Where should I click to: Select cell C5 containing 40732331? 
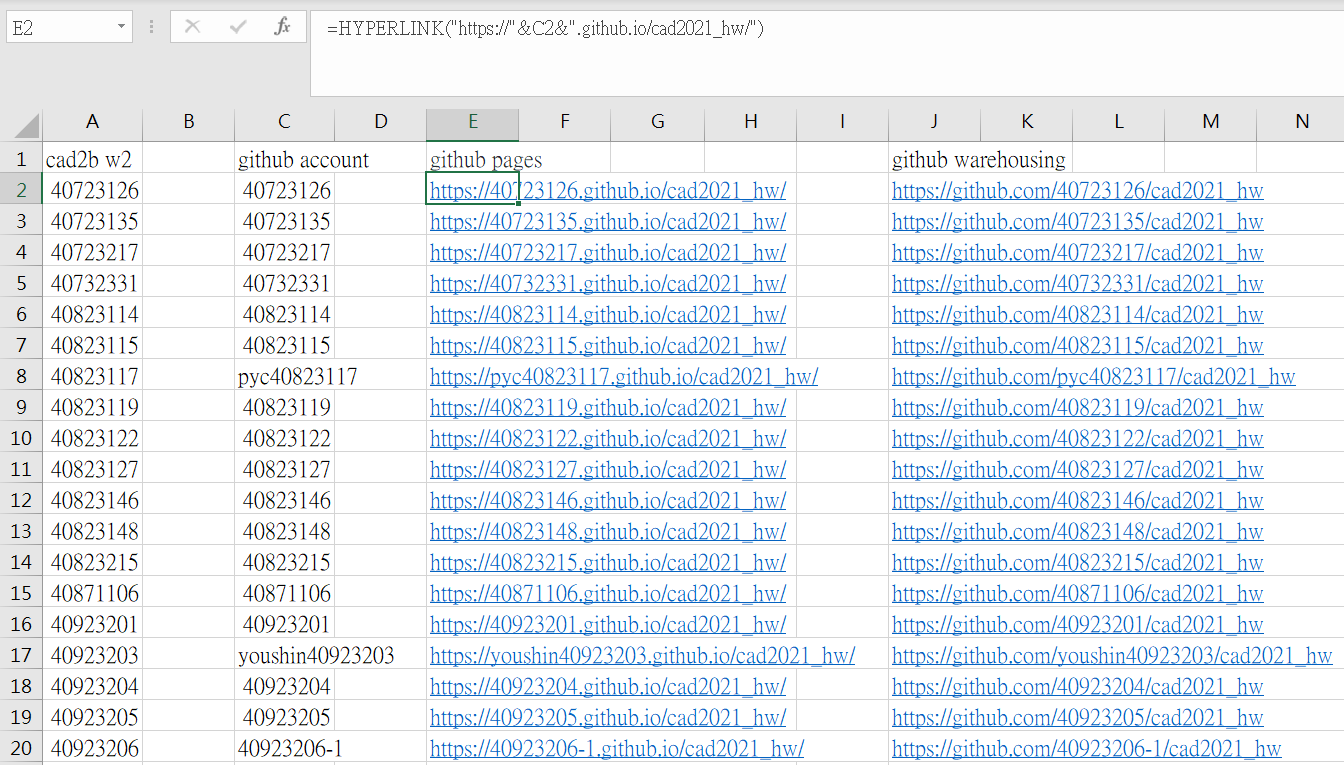pos(284,283)
